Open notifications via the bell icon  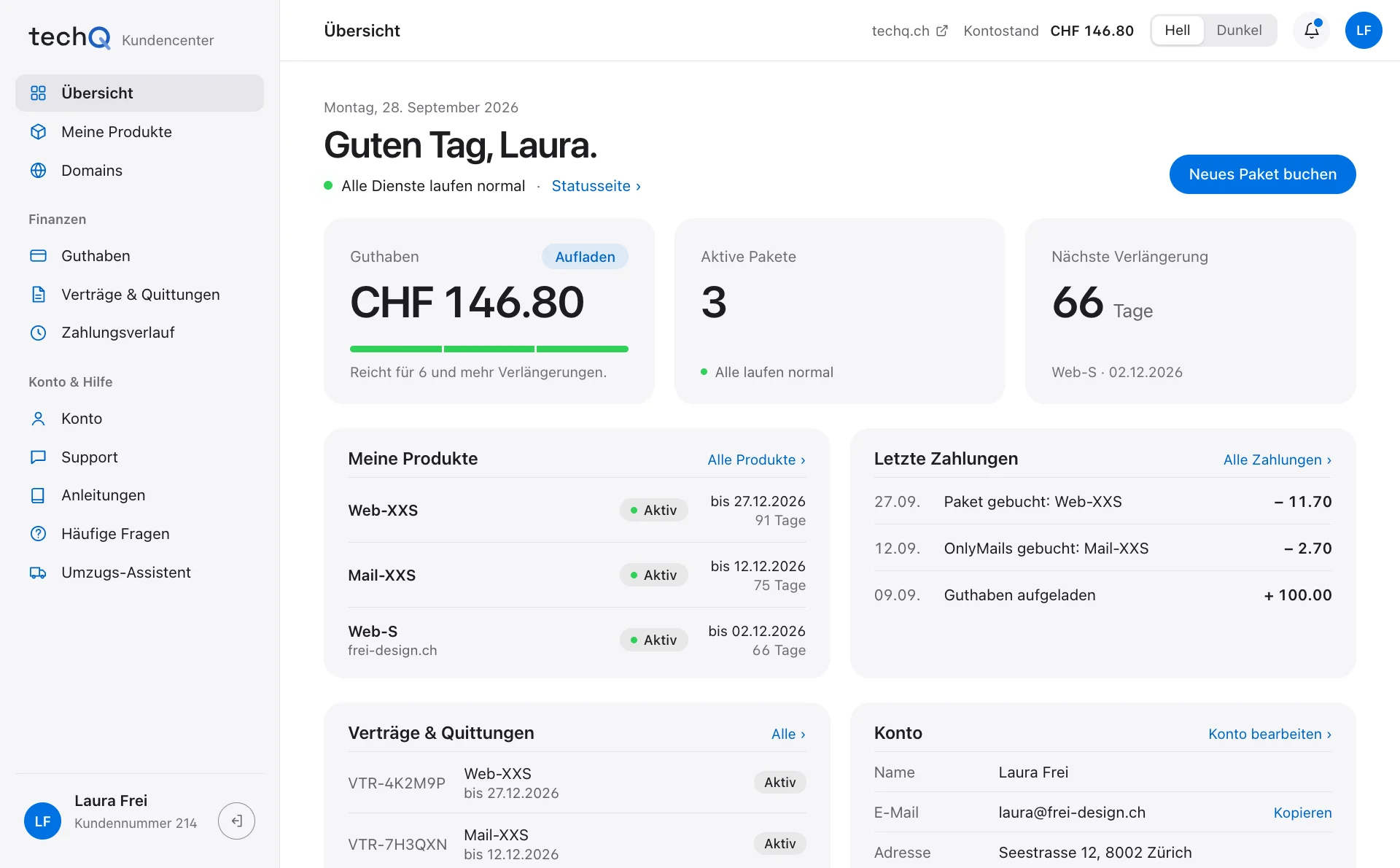click(x=1311, y=30)
